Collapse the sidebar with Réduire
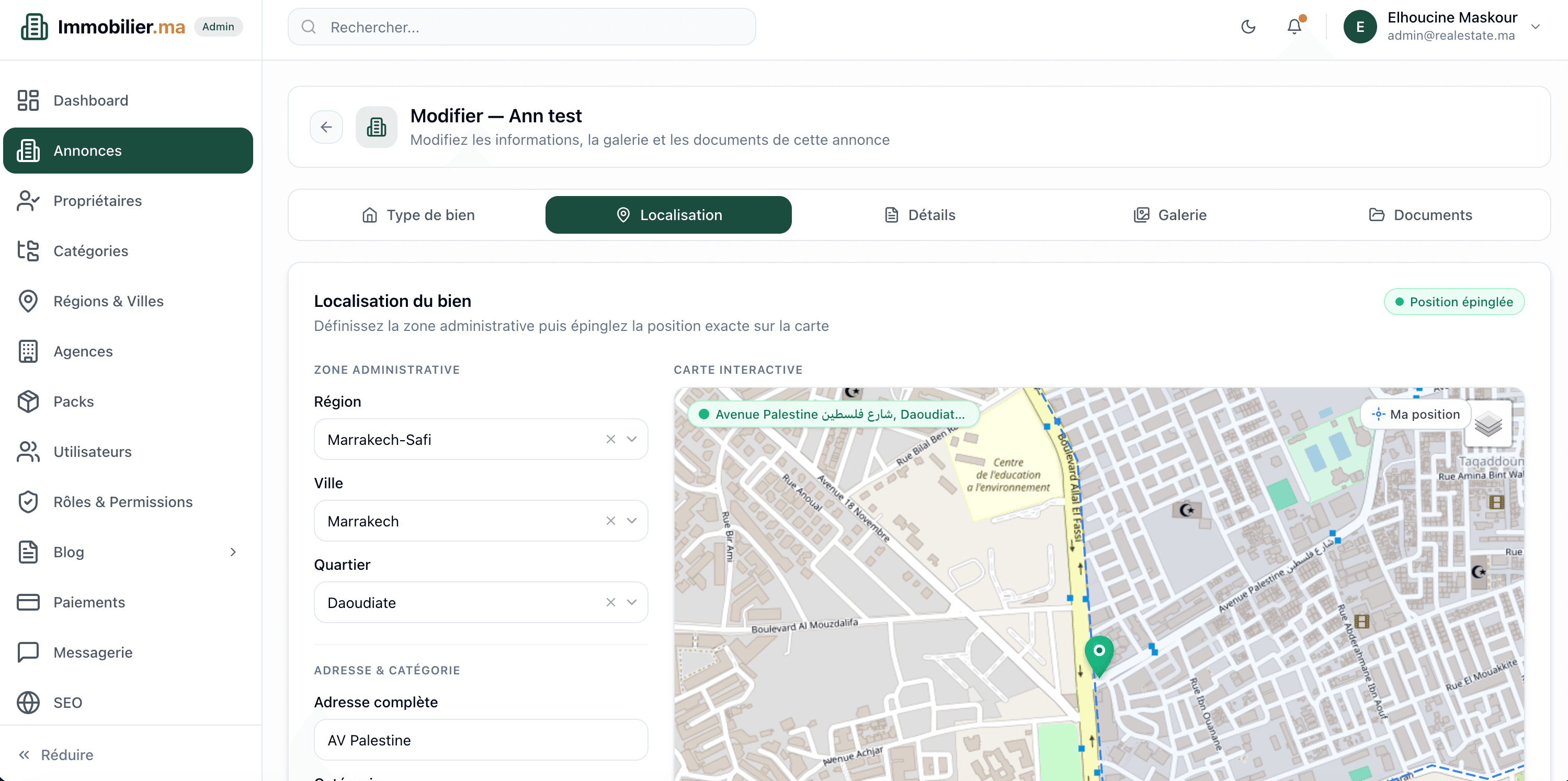Image resolution: width=1568 pixels, height=781 pixels. click(66, 754)
